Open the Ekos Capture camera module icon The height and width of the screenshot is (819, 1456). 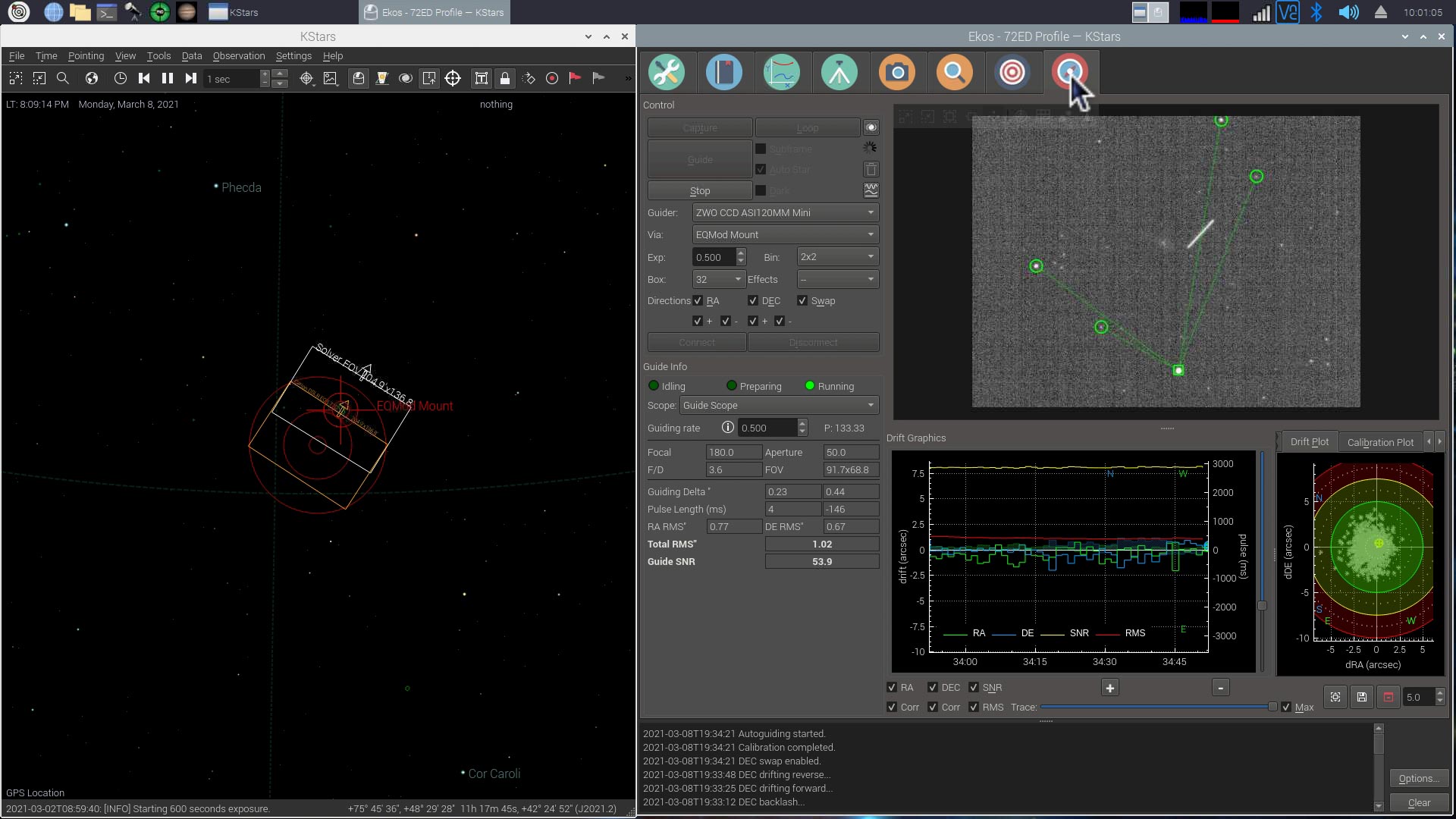click(897, 73)
